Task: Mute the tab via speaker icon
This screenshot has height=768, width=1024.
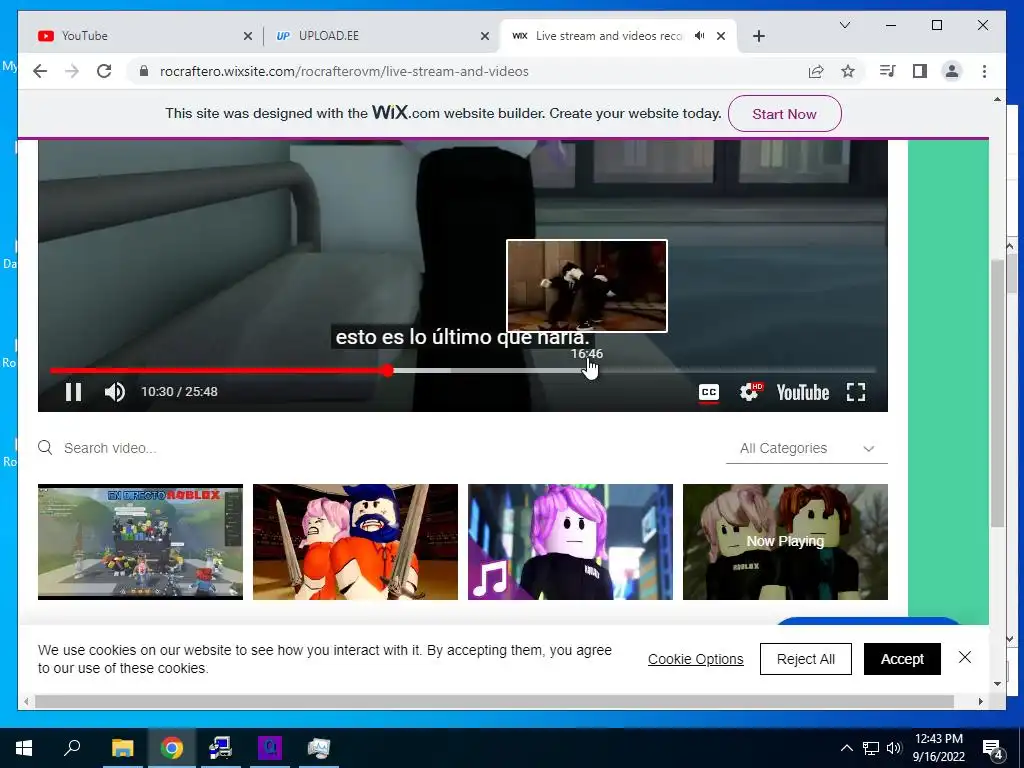Action: click(699, 36)
